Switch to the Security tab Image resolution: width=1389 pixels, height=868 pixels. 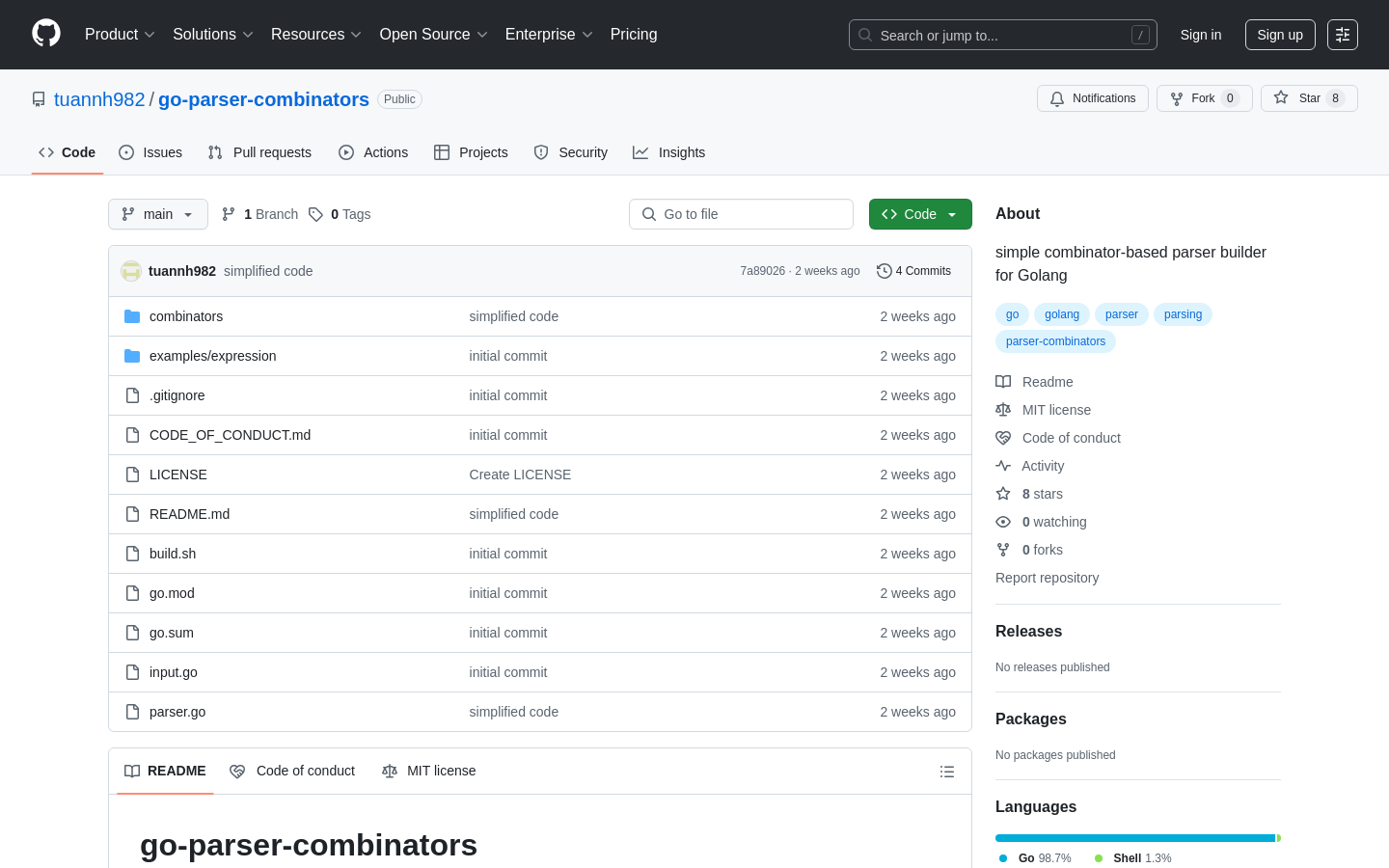[x=571, y=152]
